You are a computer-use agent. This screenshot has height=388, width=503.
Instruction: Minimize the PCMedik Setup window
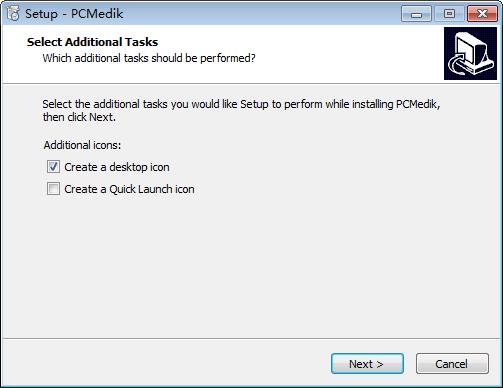pyautogui.click(x=416, y=14)
